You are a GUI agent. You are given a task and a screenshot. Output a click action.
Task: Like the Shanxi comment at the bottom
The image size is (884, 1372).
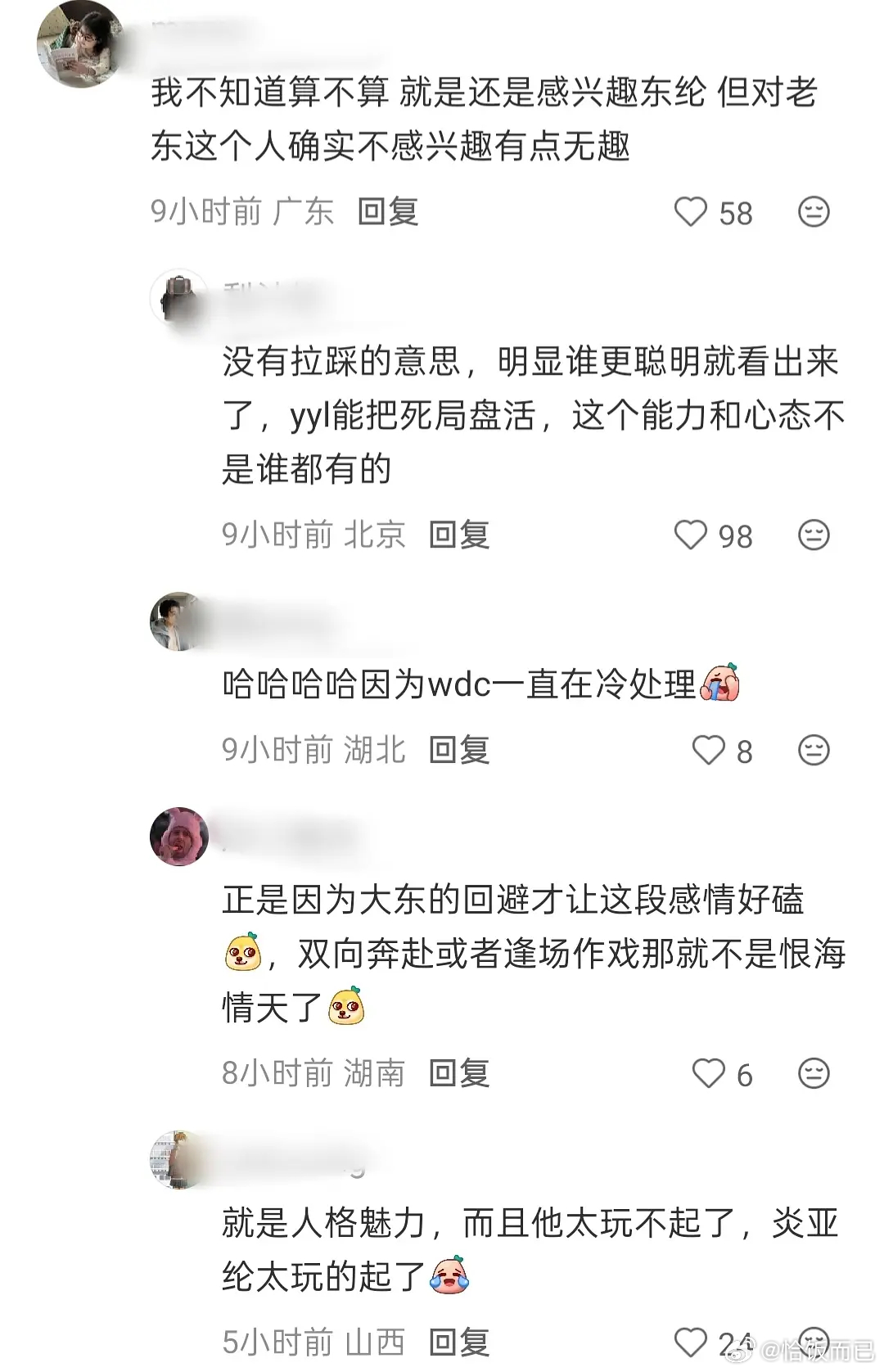tap(690, 1343)
